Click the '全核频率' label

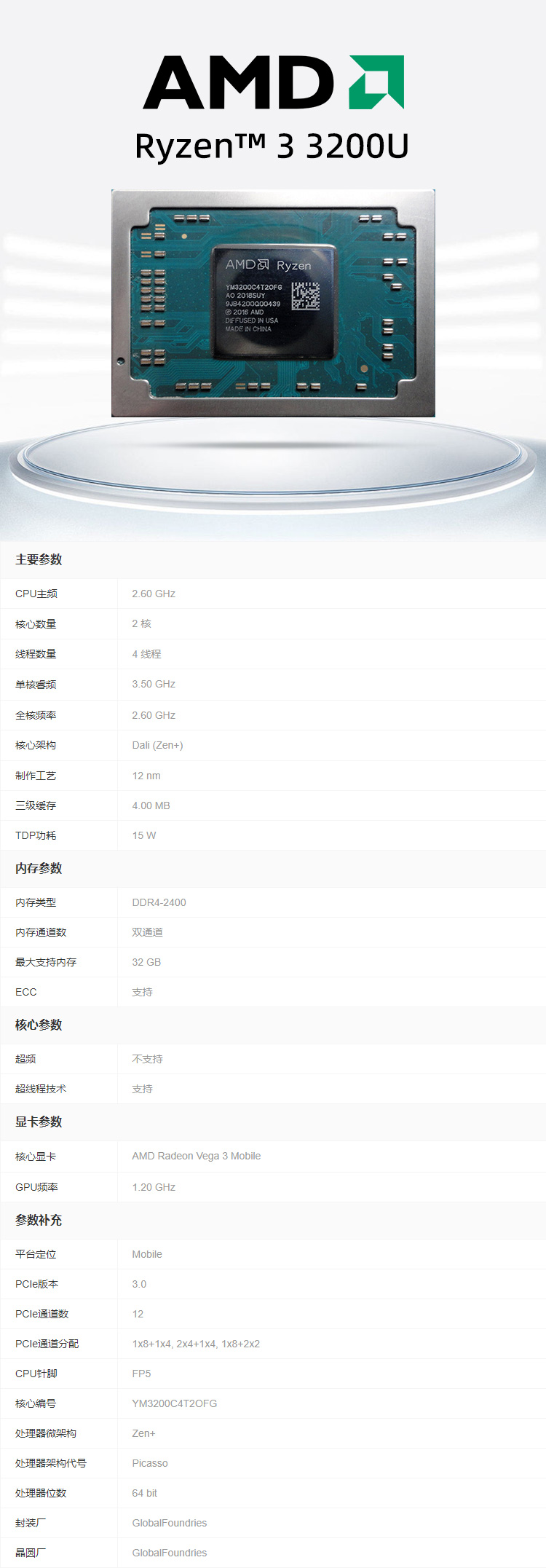[x=36, y=715]
